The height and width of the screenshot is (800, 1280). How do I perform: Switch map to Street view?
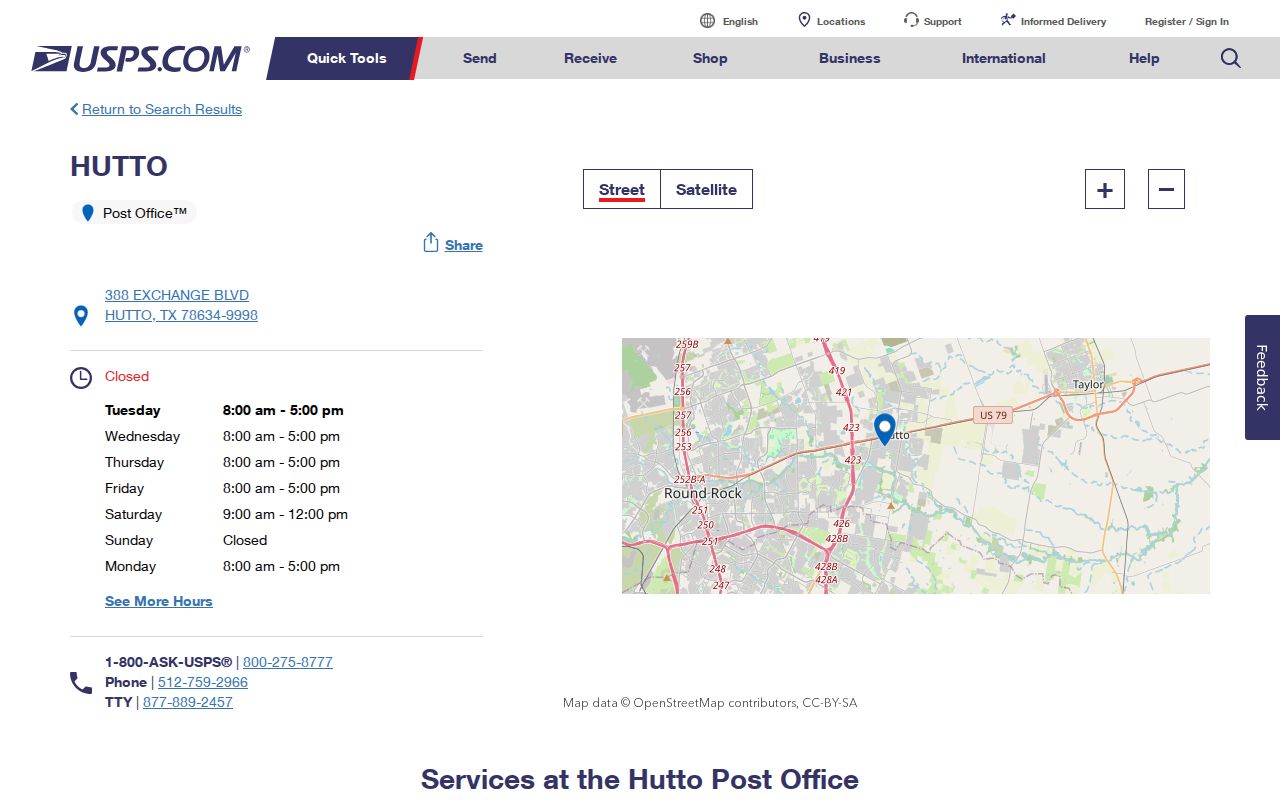point(622,189)
